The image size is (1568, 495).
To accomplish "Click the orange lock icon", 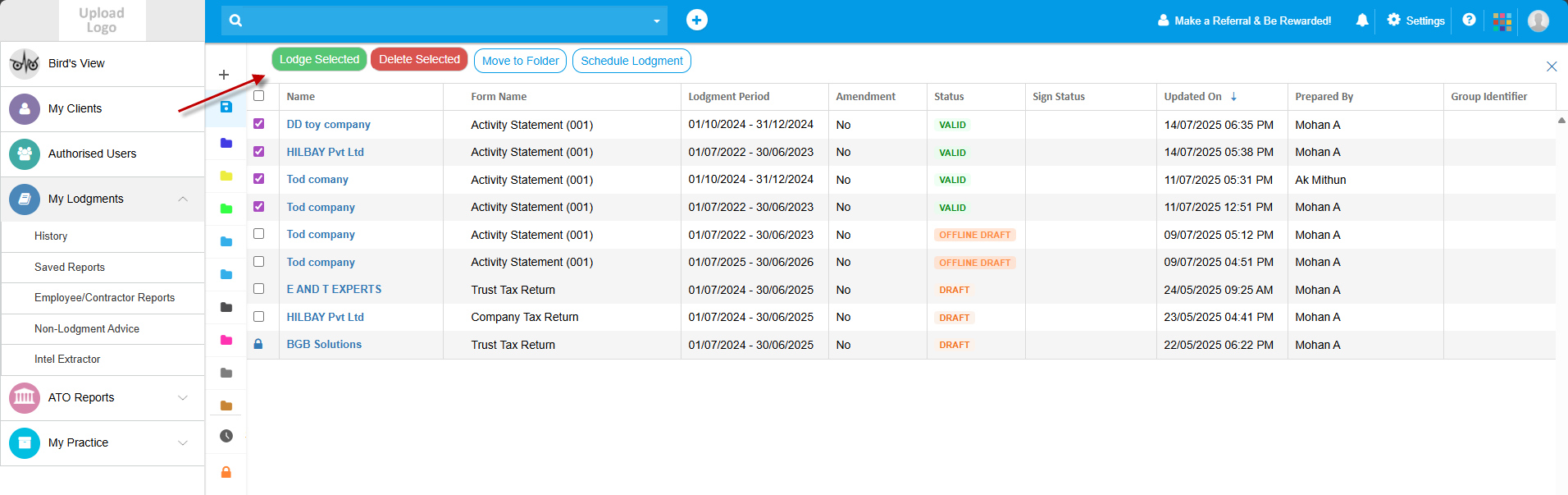I will pyautogui.click(x=226, y=472).
